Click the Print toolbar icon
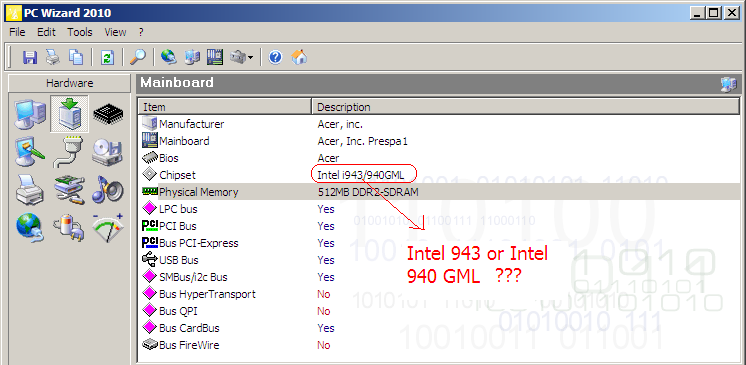Image resolution: width=746 pixels, height=365 pixels. tap(52, 58)
